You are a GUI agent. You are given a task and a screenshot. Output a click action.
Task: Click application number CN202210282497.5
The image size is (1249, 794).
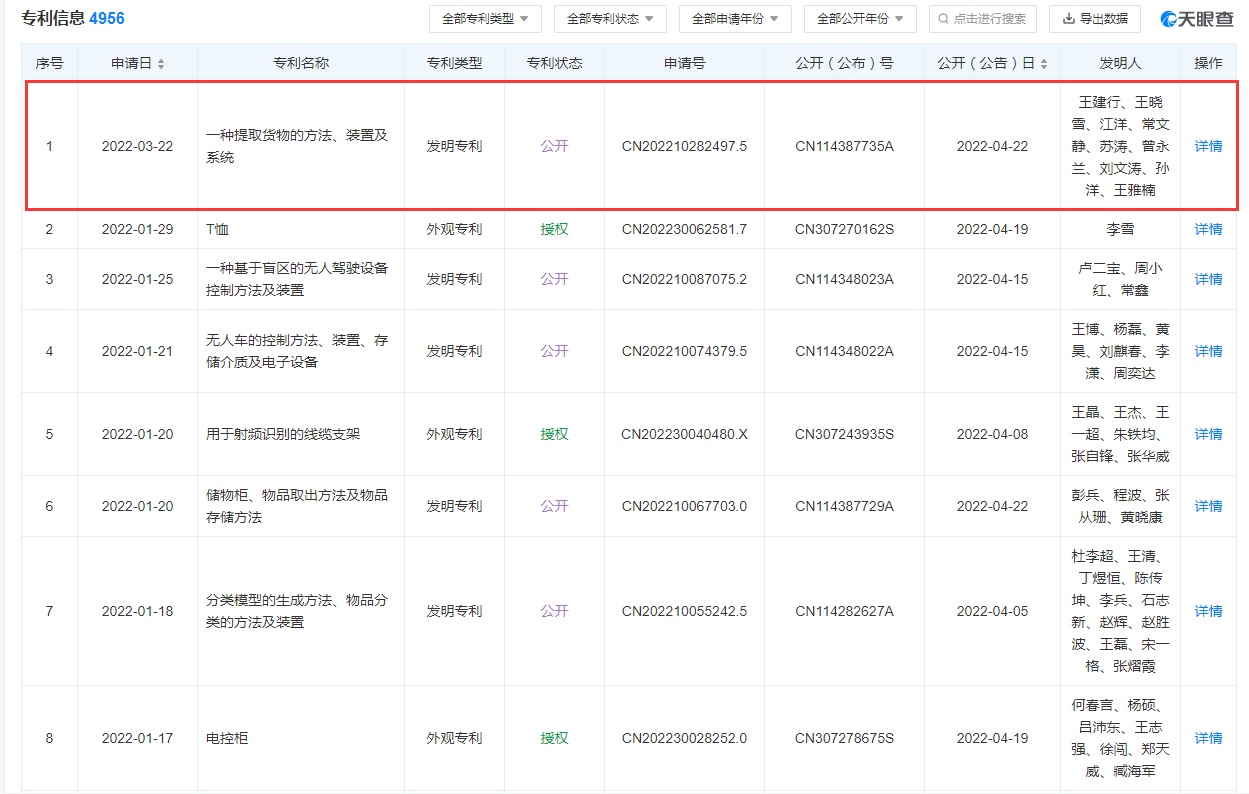point(684,146)
